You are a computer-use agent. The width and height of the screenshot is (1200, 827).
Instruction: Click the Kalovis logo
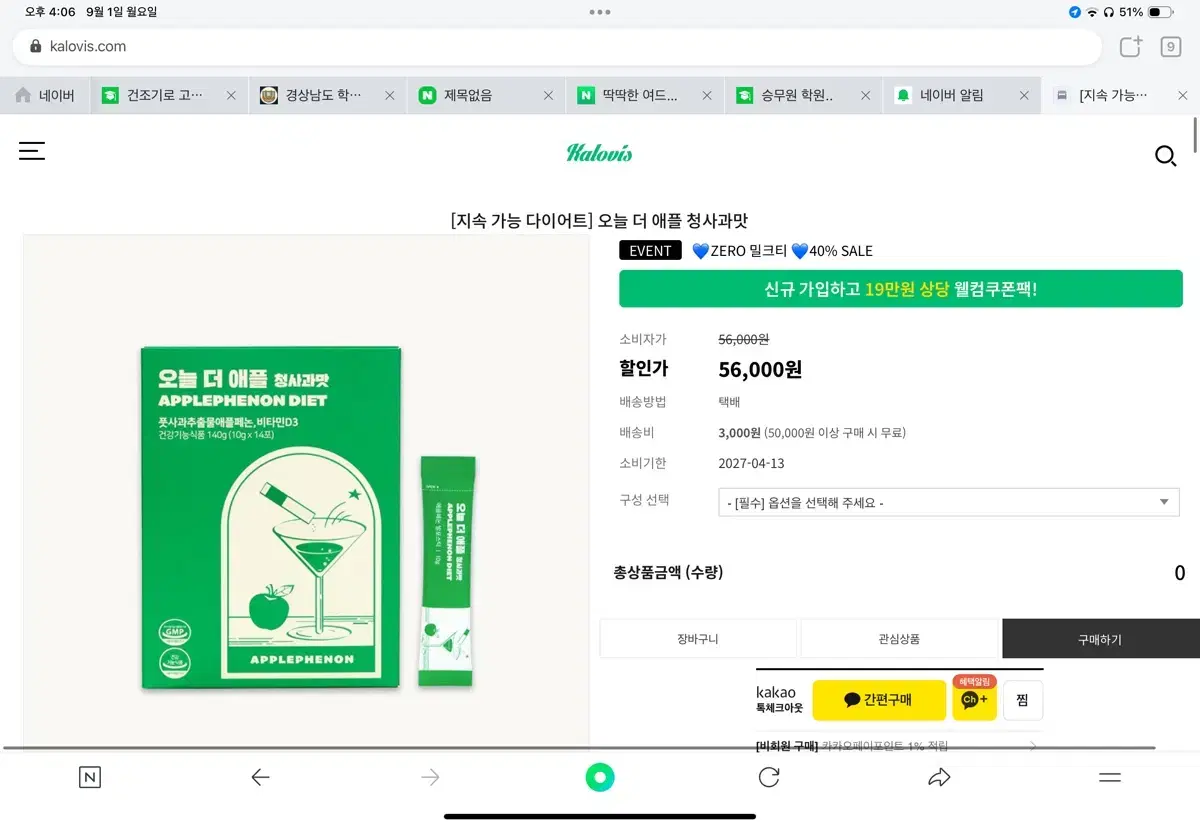click(x=599, y=153)
